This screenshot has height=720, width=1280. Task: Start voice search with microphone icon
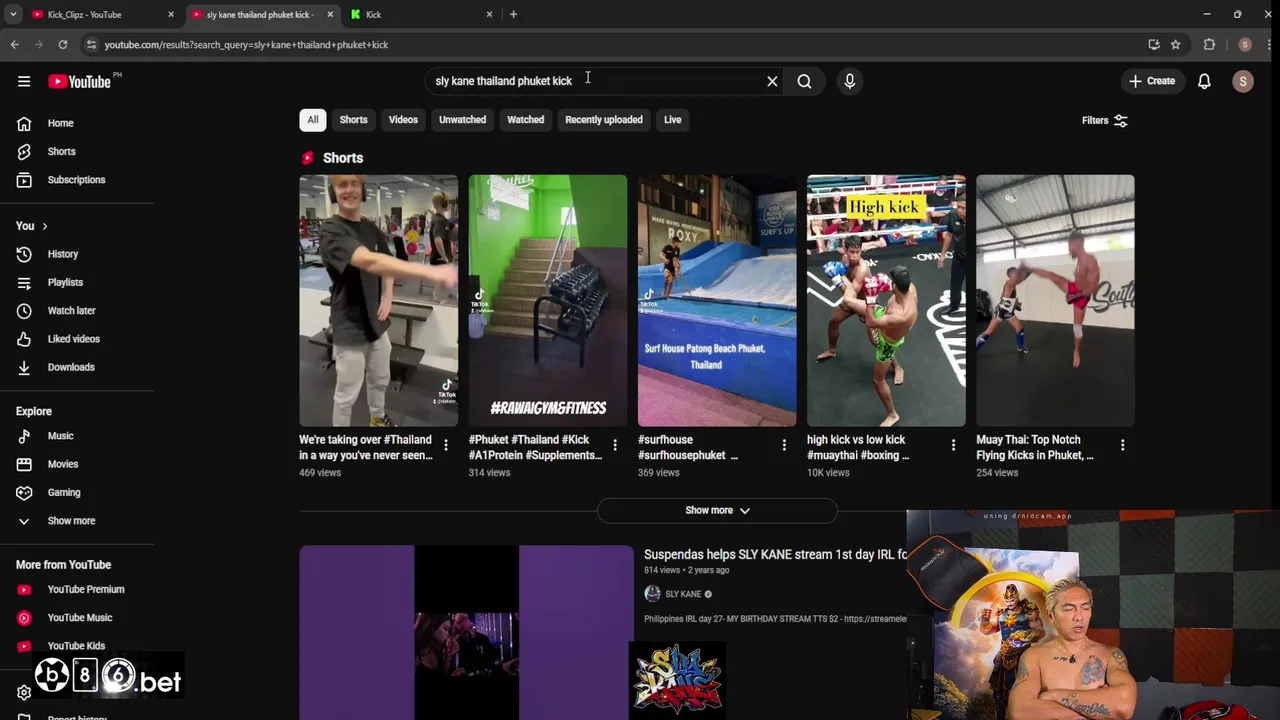[x=849, y=81]
